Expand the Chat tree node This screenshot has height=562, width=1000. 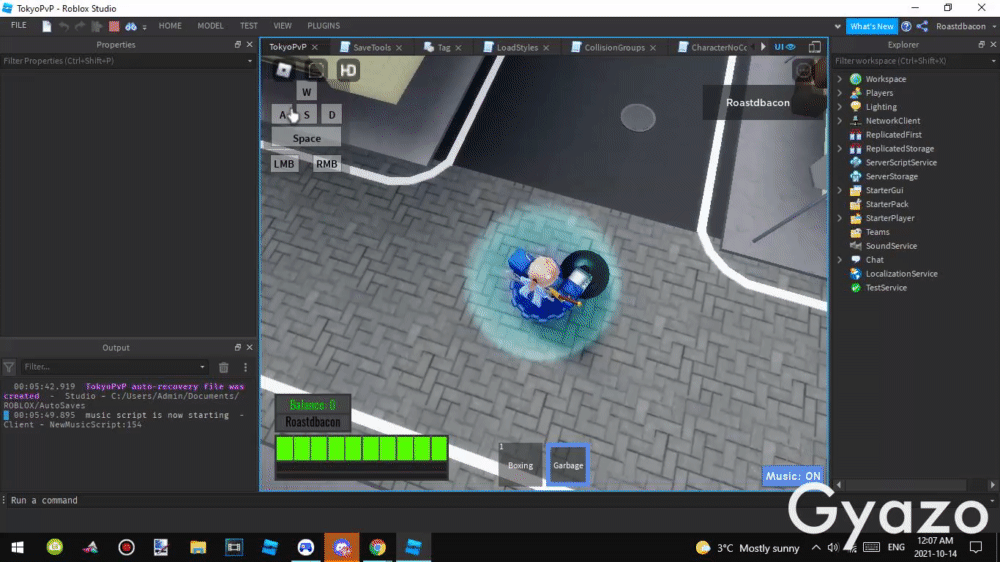[x=840, y=260]
